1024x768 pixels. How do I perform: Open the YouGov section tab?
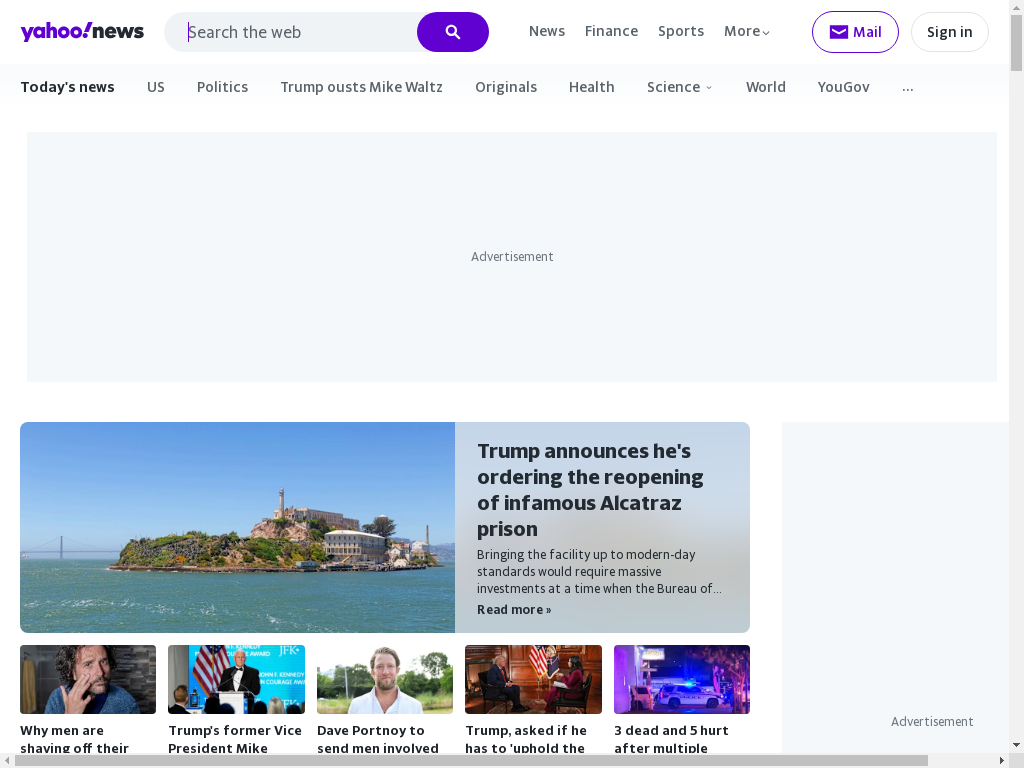843,87
